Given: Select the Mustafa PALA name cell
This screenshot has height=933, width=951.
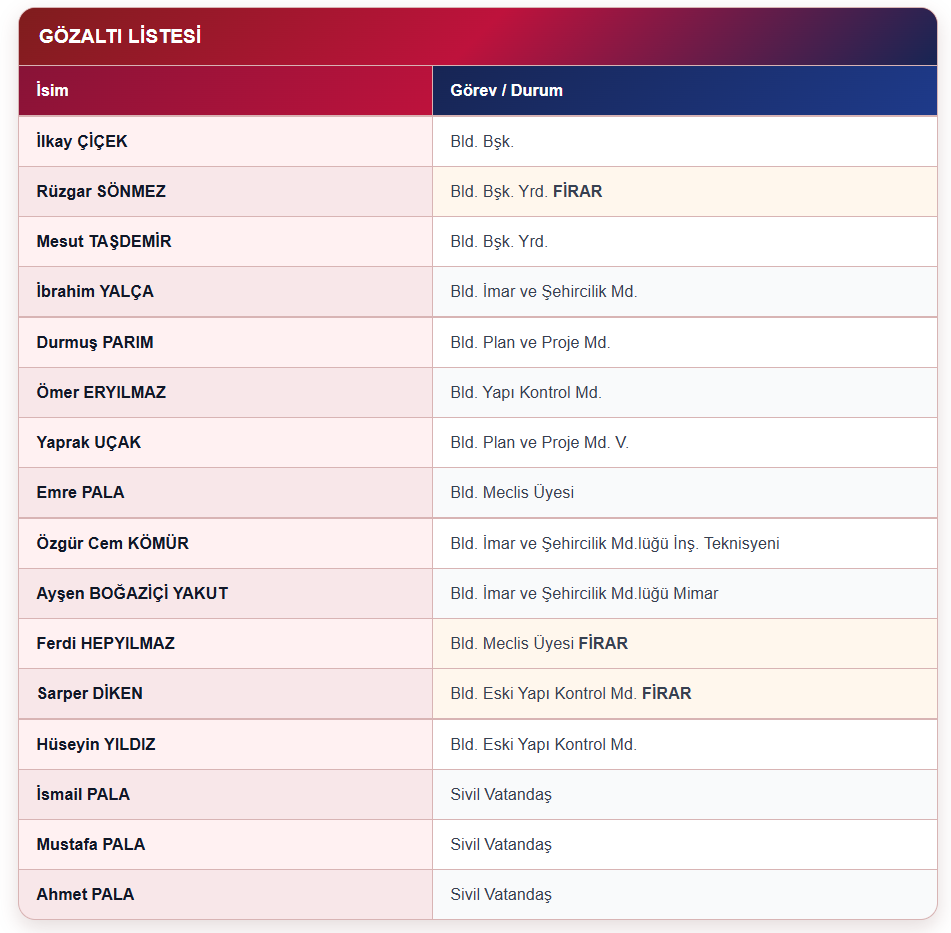Looking at the screenshot, I should (225, 844).
